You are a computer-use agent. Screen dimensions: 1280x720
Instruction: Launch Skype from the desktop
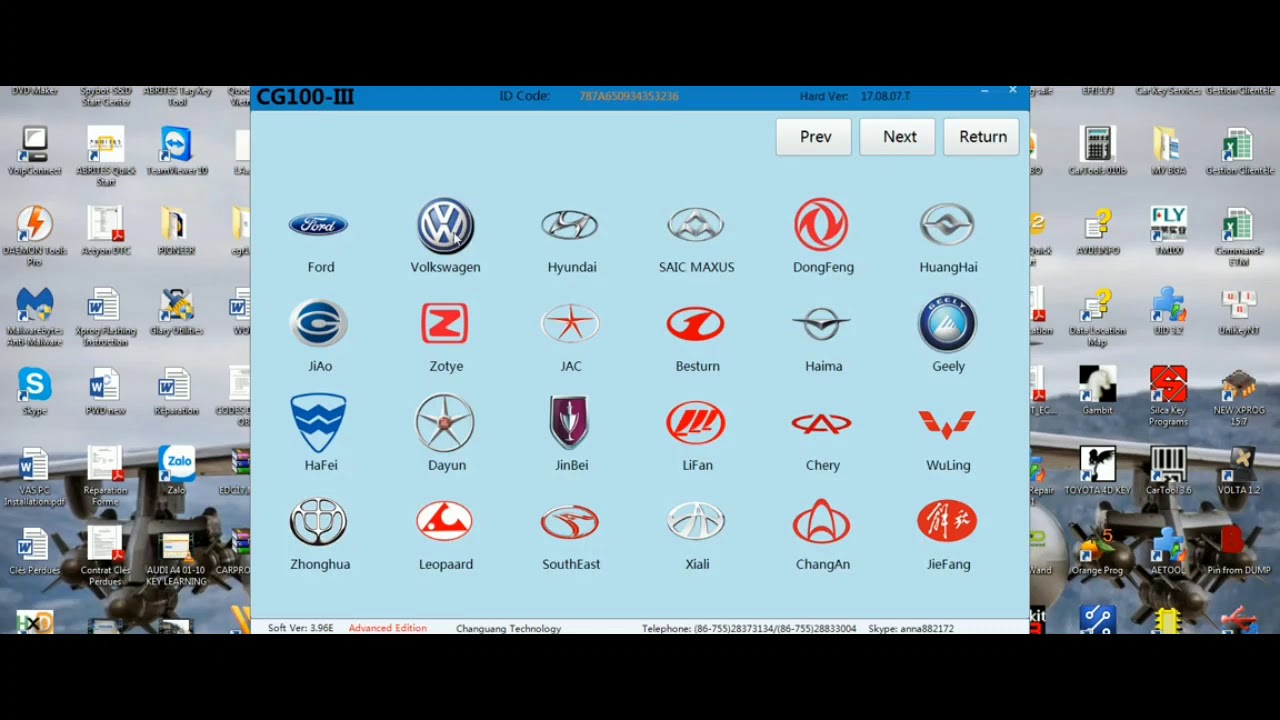point(34,392)
